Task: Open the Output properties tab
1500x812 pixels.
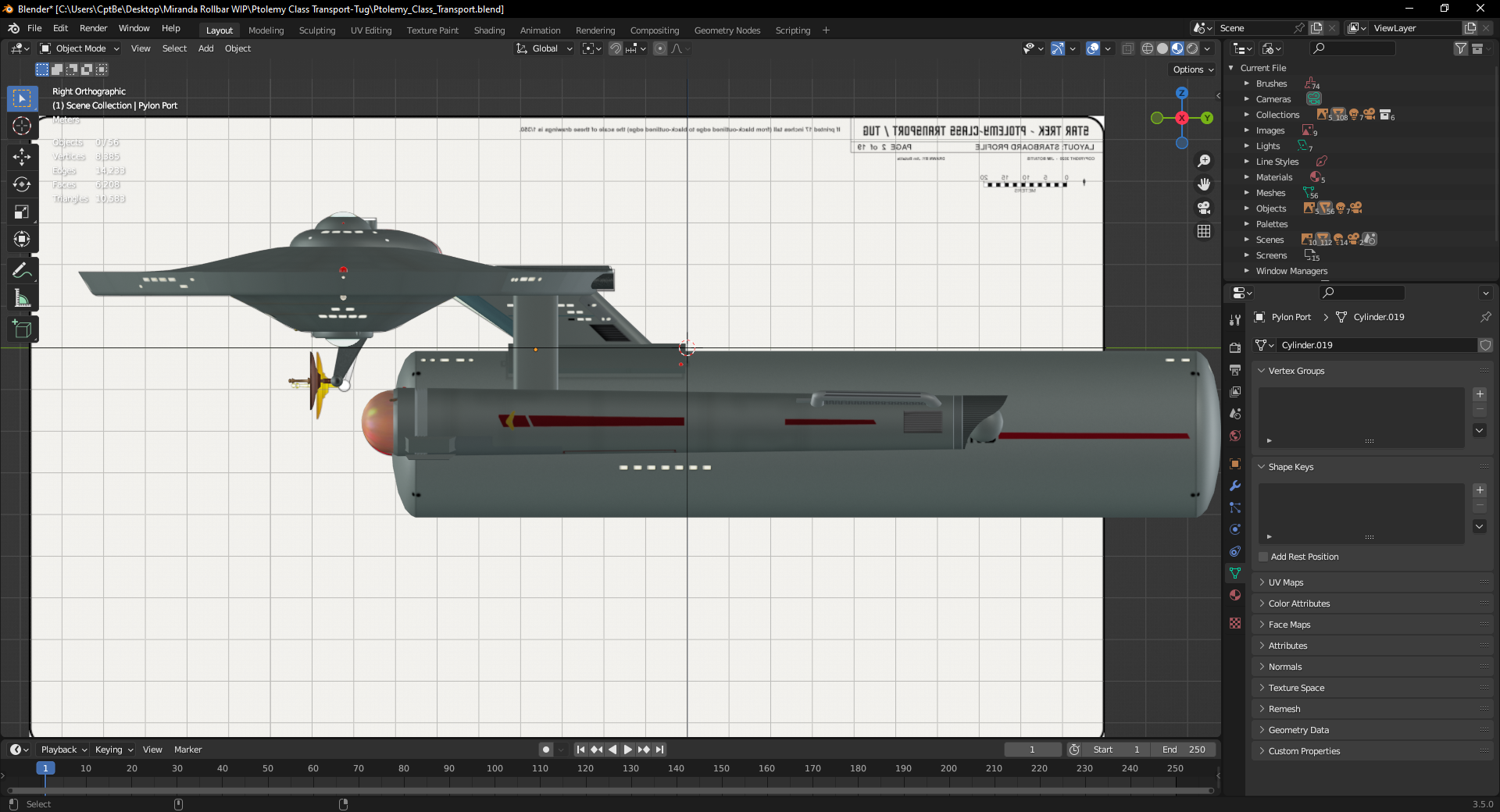Action: pos(1235,370)
